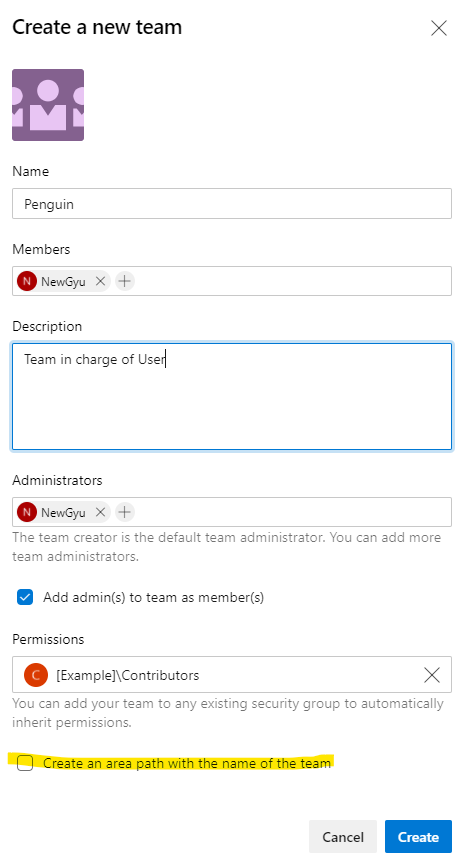The height and width of the screenshot is (864, 464).
Task: Add an administrator with the plus icon
Action: coord(125,512)
